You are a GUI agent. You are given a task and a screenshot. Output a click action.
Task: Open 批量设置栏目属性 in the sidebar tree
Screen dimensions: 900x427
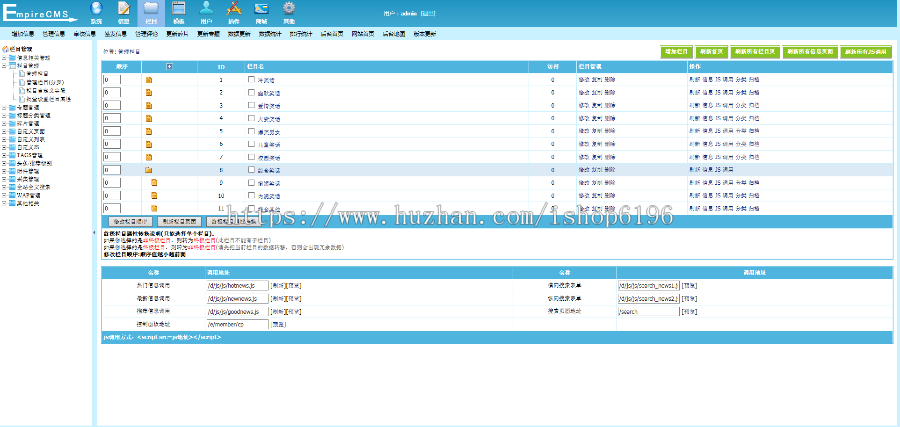coord(48,99)
